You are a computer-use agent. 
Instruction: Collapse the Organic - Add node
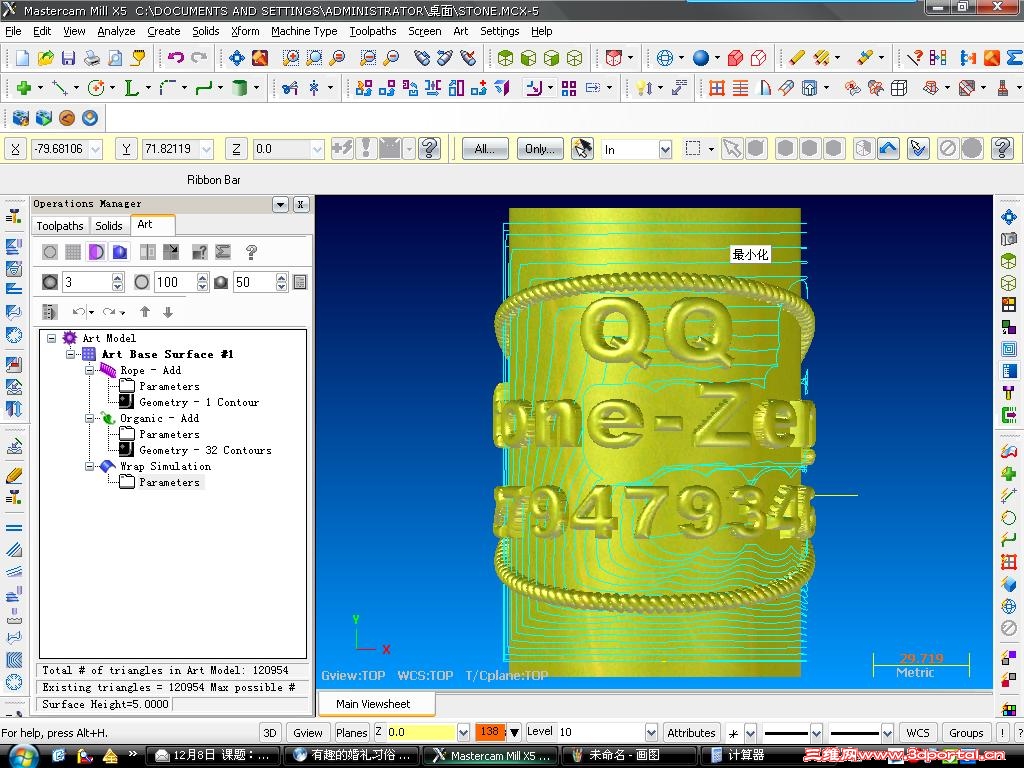(89, 418)
